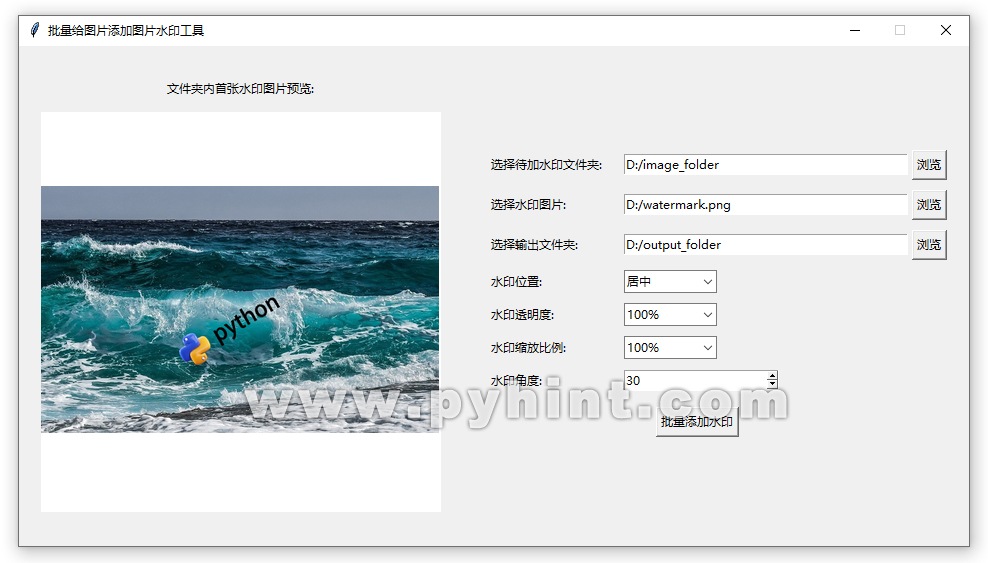
Task: Focus the D:/watermark.png path field
Action: (766, 205)
